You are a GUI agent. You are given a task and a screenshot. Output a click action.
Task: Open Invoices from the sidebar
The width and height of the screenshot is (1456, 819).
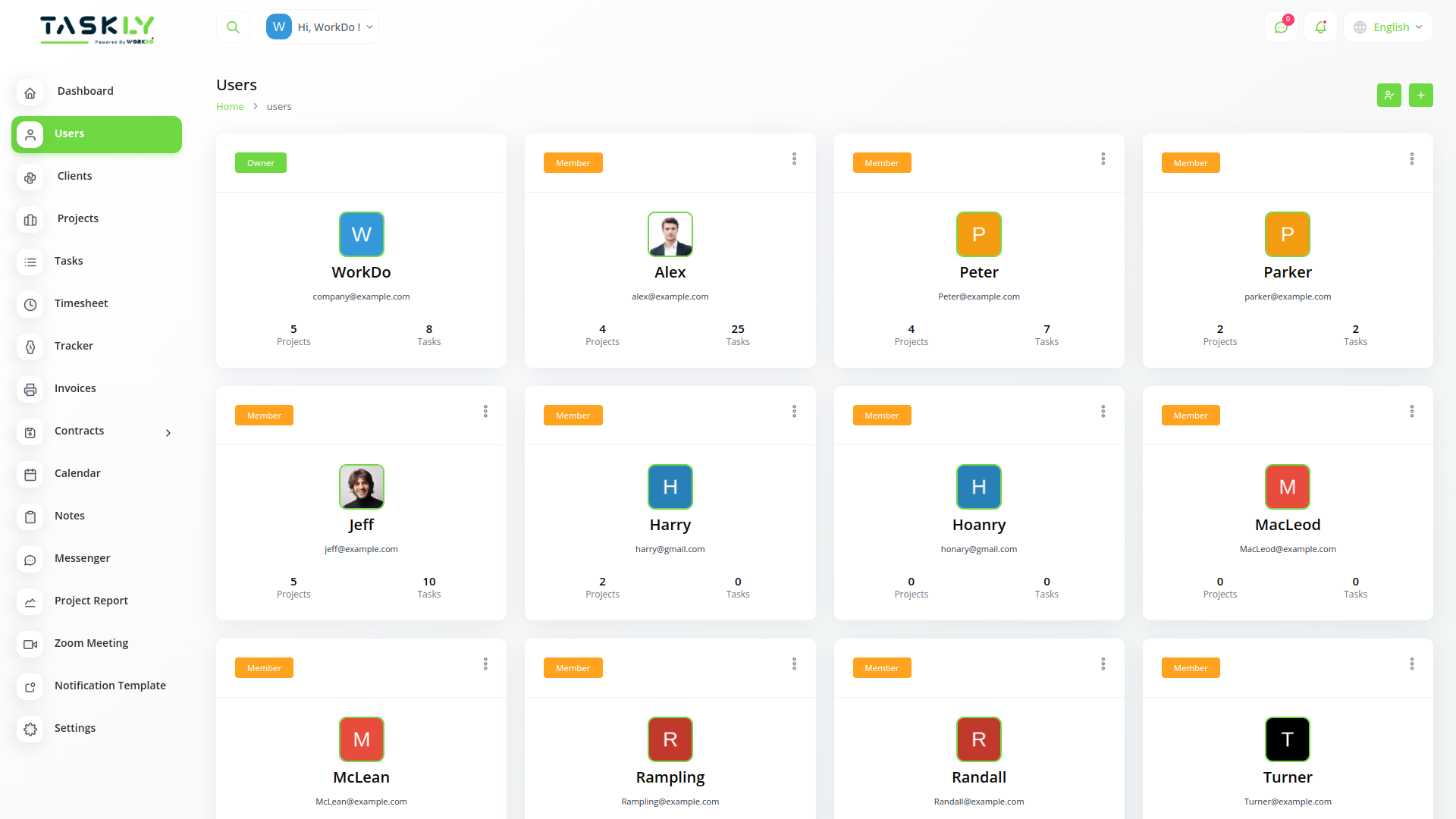click(75, 388)
